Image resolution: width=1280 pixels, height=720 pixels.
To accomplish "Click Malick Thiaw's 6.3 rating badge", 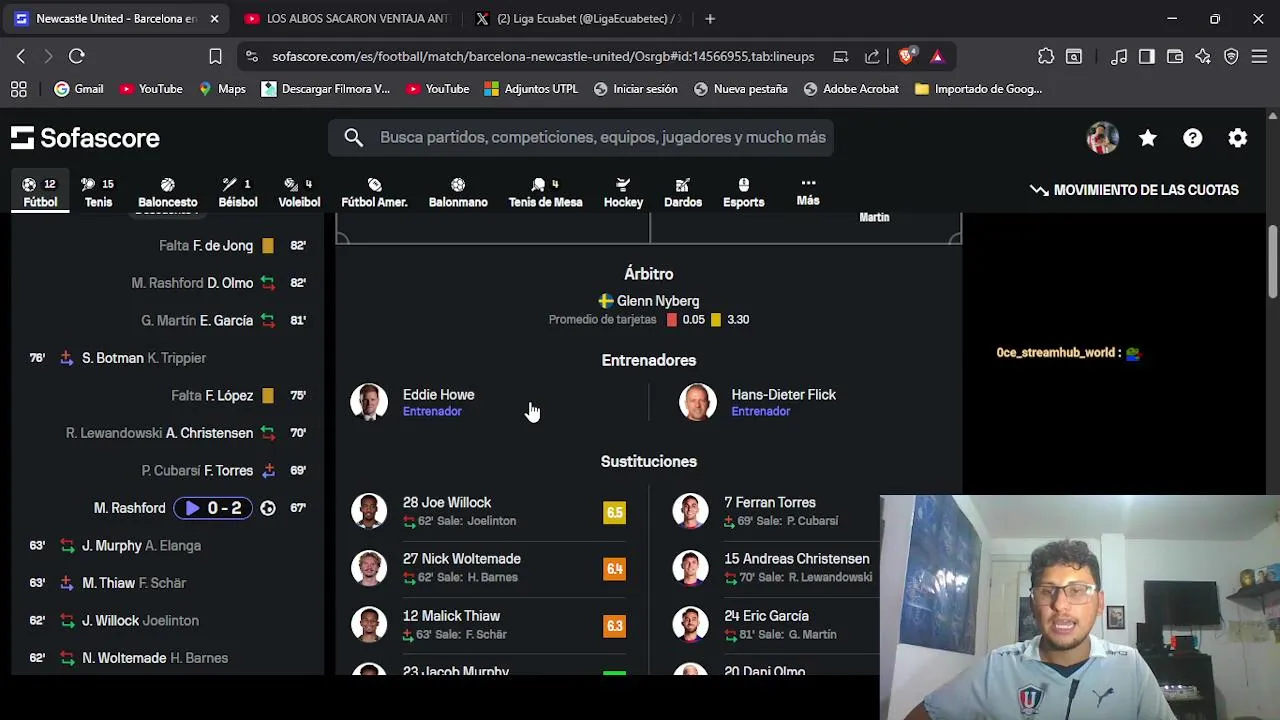I will point(614,626).
